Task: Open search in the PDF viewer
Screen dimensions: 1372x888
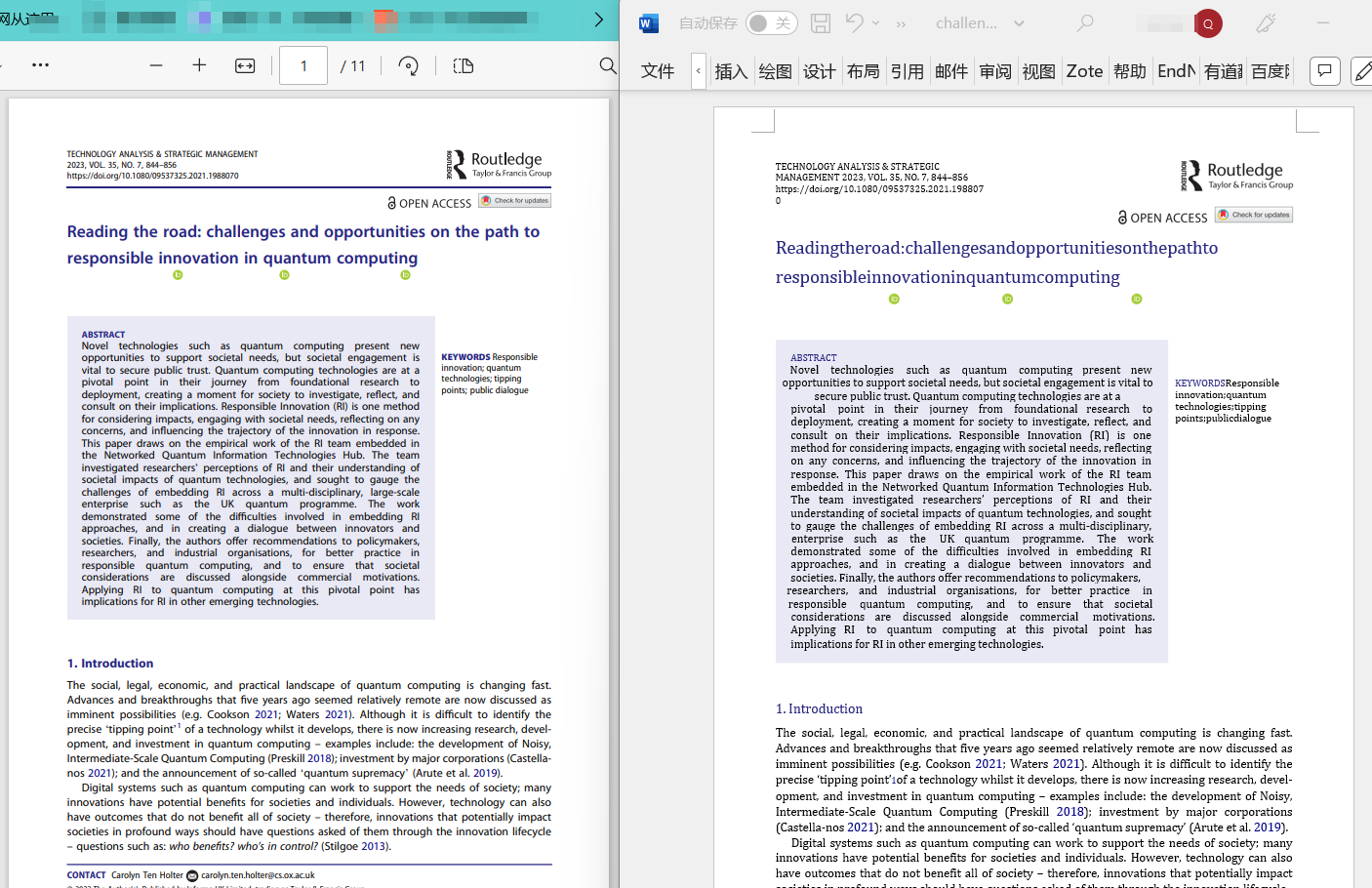Action: point(607,65)
